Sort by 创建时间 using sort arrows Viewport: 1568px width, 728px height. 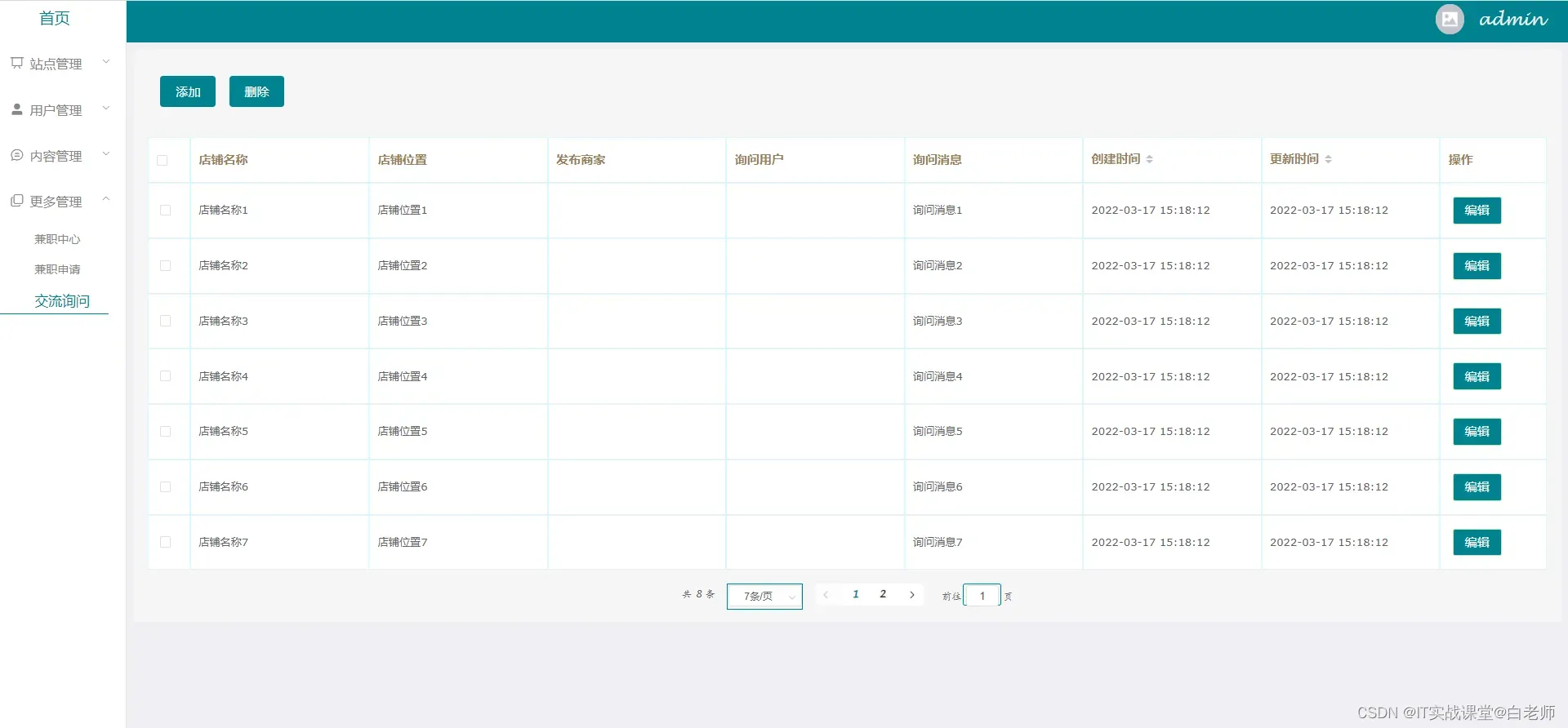[1149, 159]
